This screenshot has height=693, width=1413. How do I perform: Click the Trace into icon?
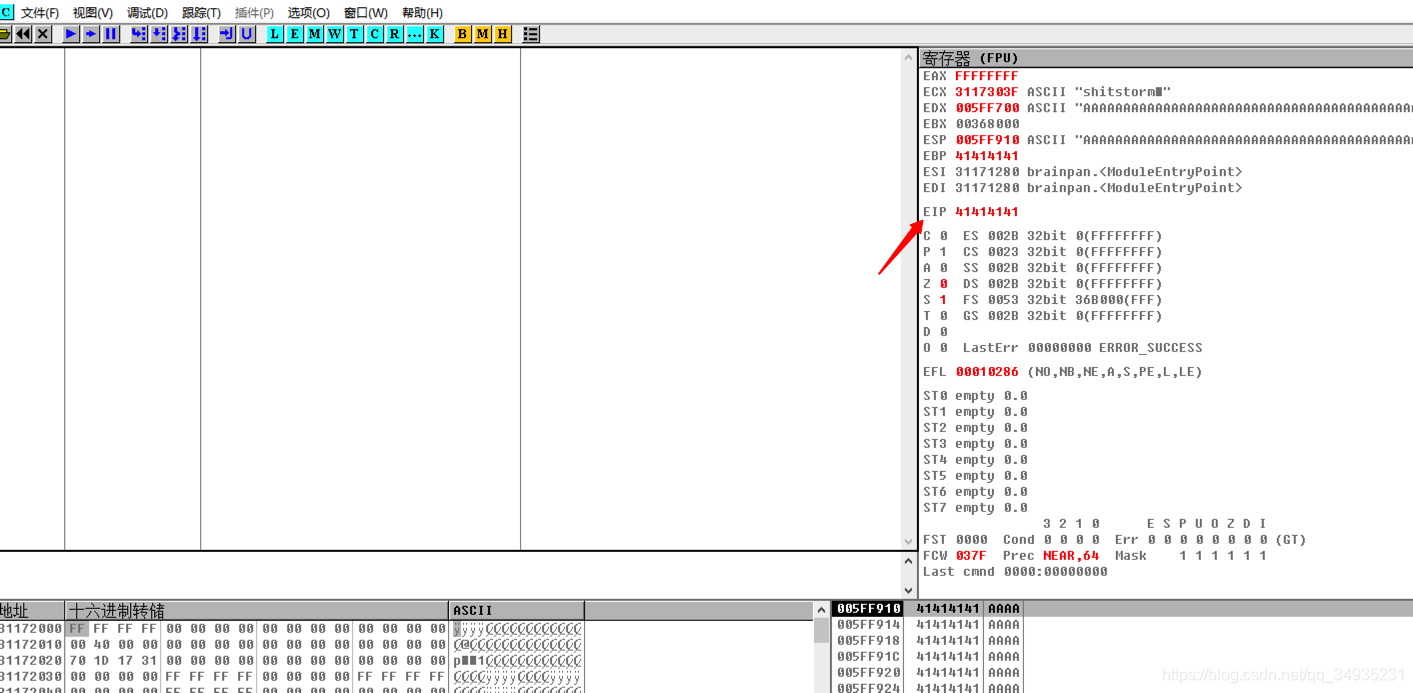(x=179, y=34)
